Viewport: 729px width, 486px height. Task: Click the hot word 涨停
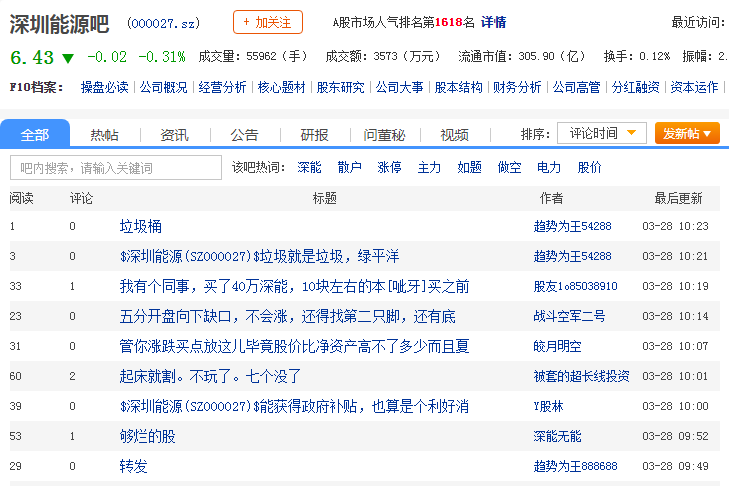(x=389, y=167)
